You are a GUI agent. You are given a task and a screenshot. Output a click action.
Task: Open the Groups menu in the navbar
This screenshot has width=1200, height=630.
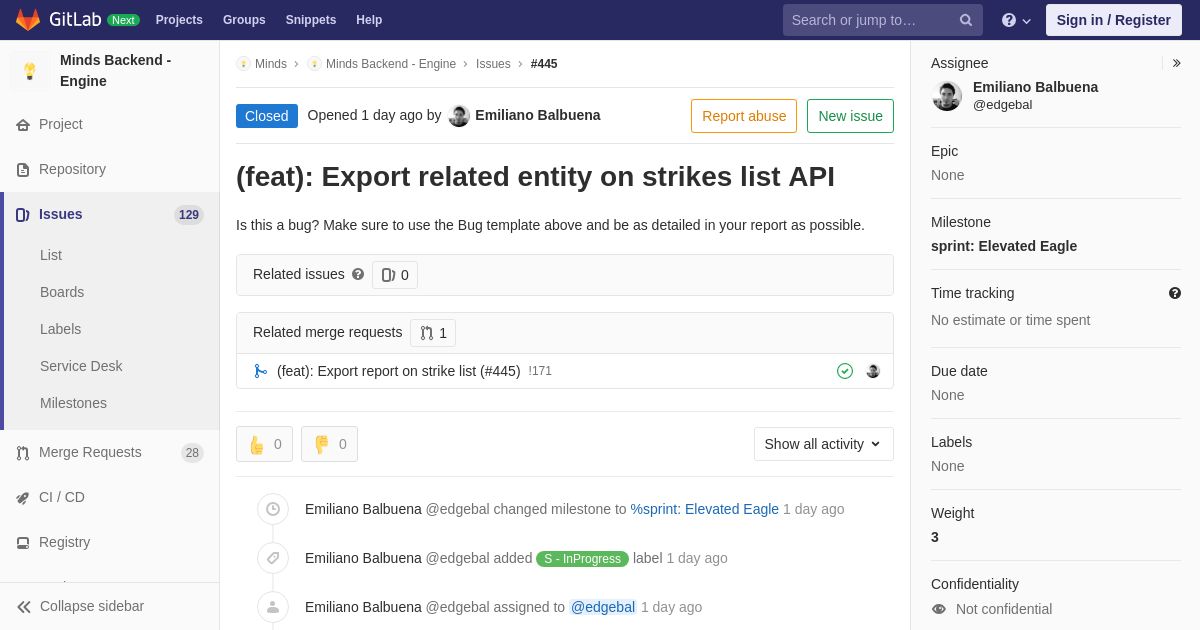tap(244, 20)
